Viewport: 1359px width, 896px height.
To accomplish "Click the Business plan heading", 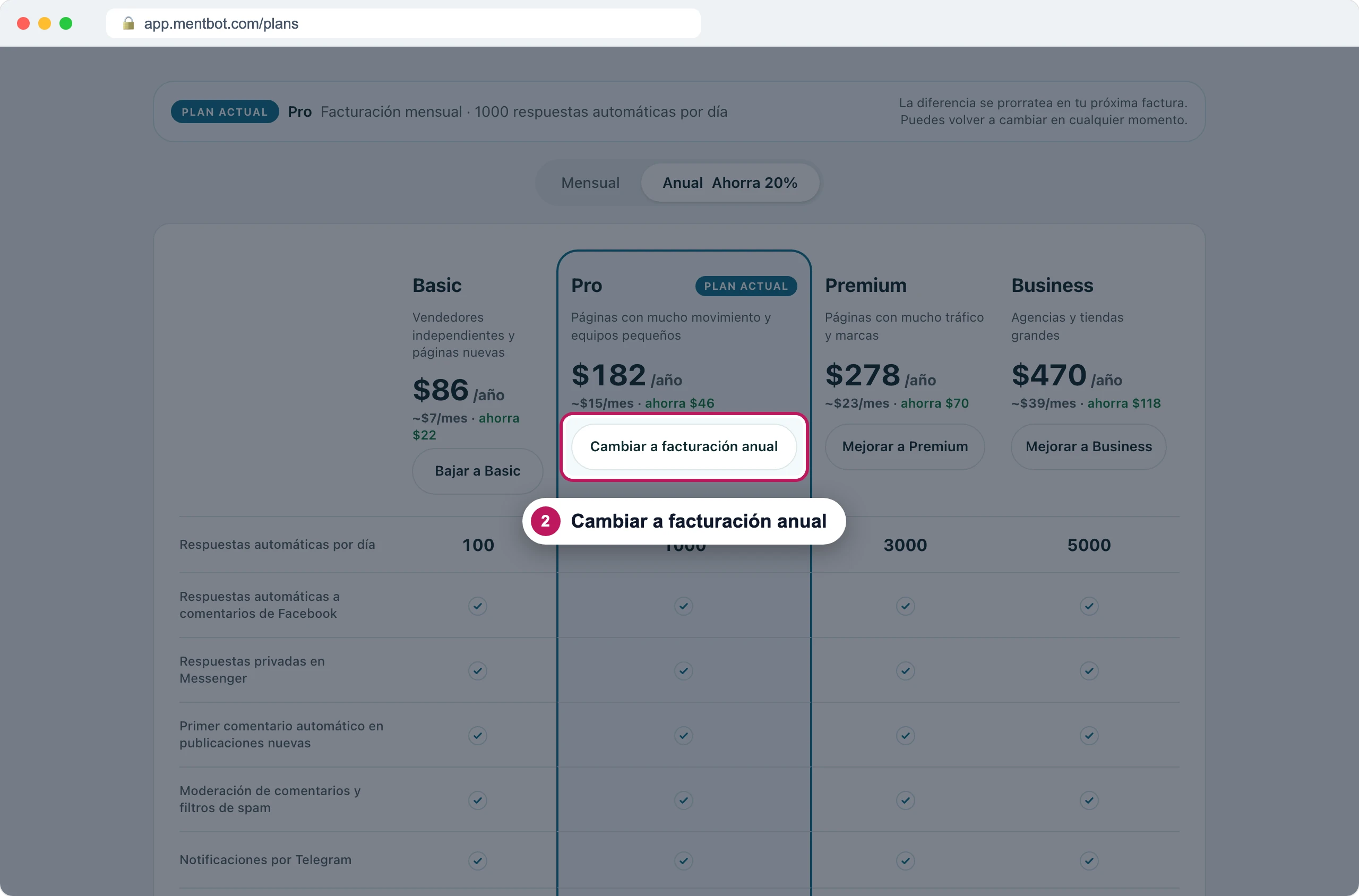I will tap(1052, 285).
